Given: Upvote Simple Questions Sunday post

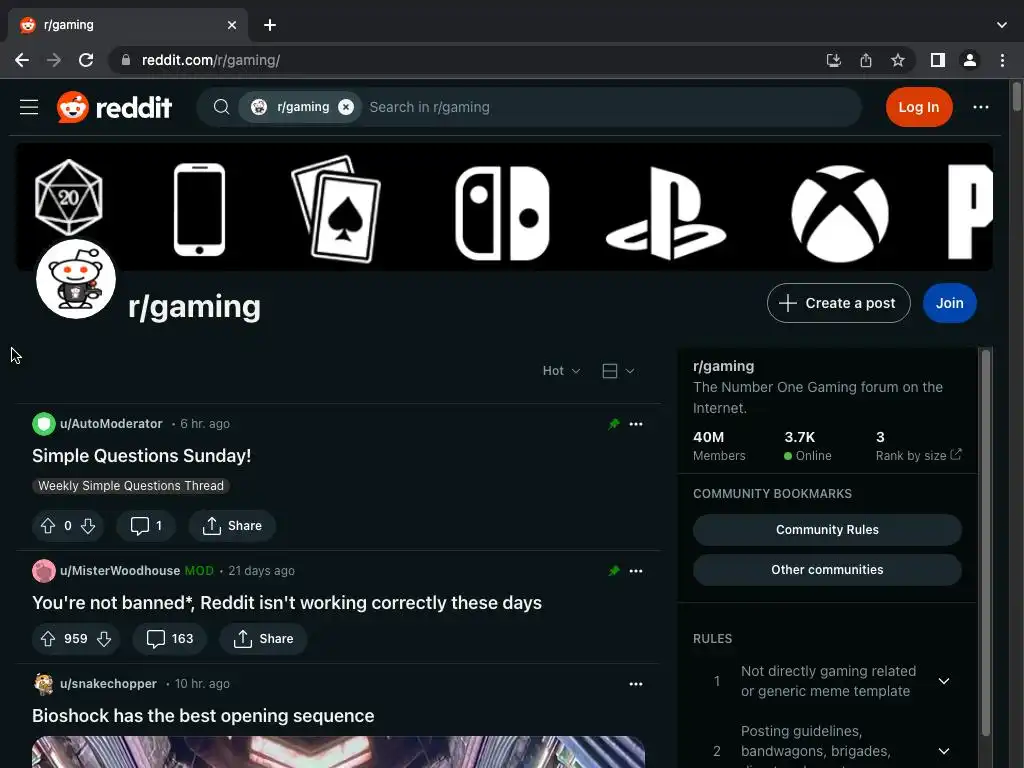Looking at the screenshot, I should 48,526.
